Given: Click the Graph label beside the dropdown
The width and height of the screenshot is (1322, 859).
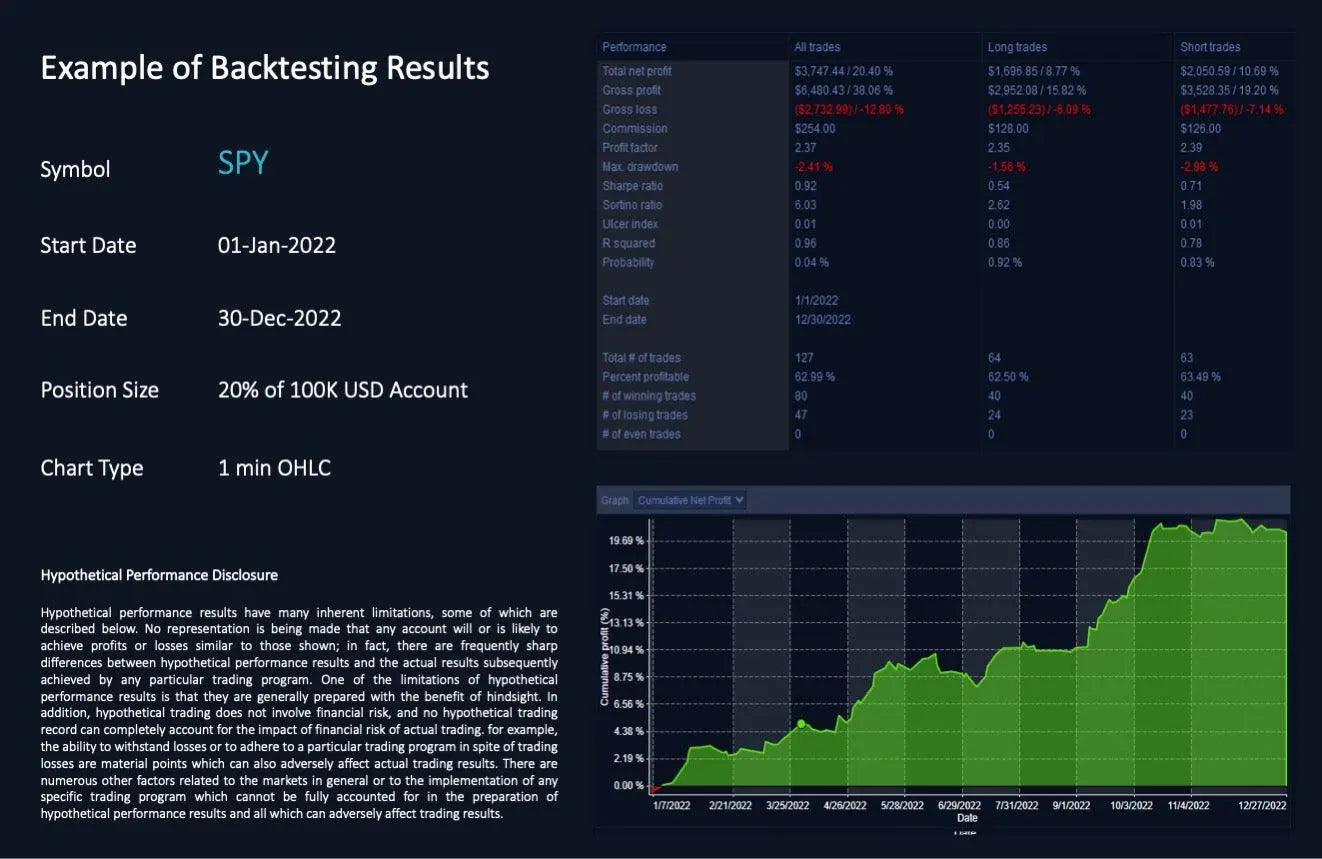Looking at the screenshot, I should coord(614,500).
